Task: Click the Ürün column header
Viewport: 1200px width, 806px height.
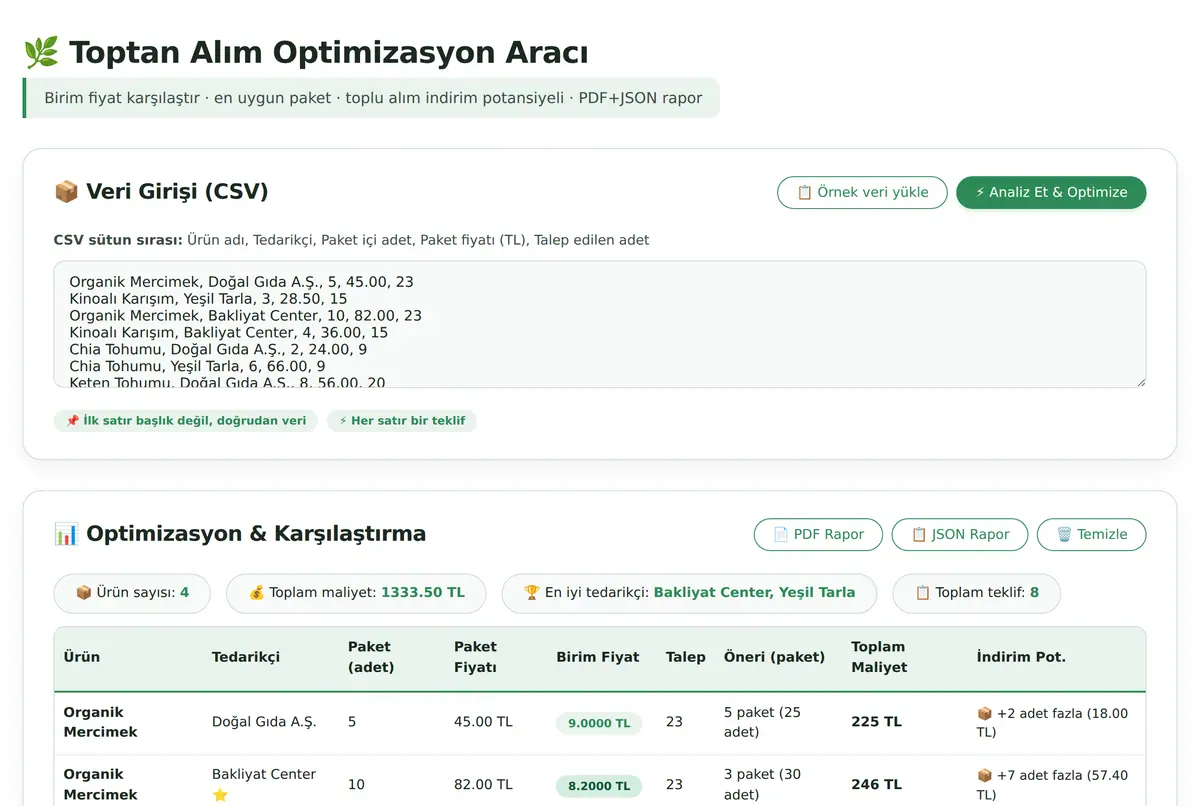Action: (x=82, y=657)
